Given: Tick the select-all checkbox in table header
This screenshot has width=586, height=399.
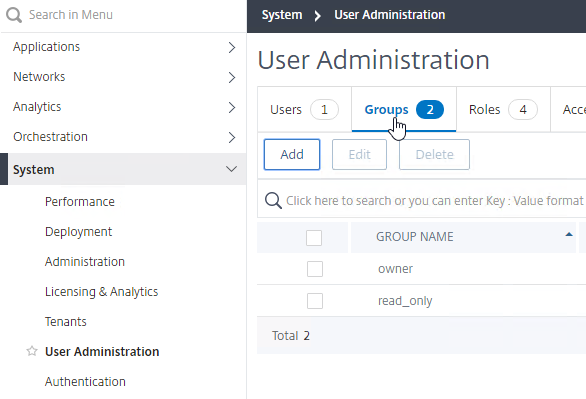Looking at the screenshot, I should (314, 238).
